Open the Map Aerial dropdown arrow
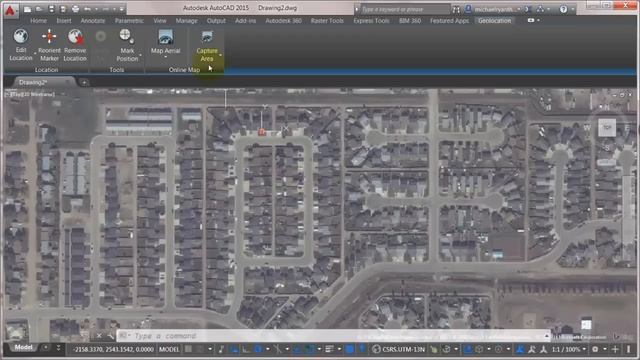 (x=165, y=57)
